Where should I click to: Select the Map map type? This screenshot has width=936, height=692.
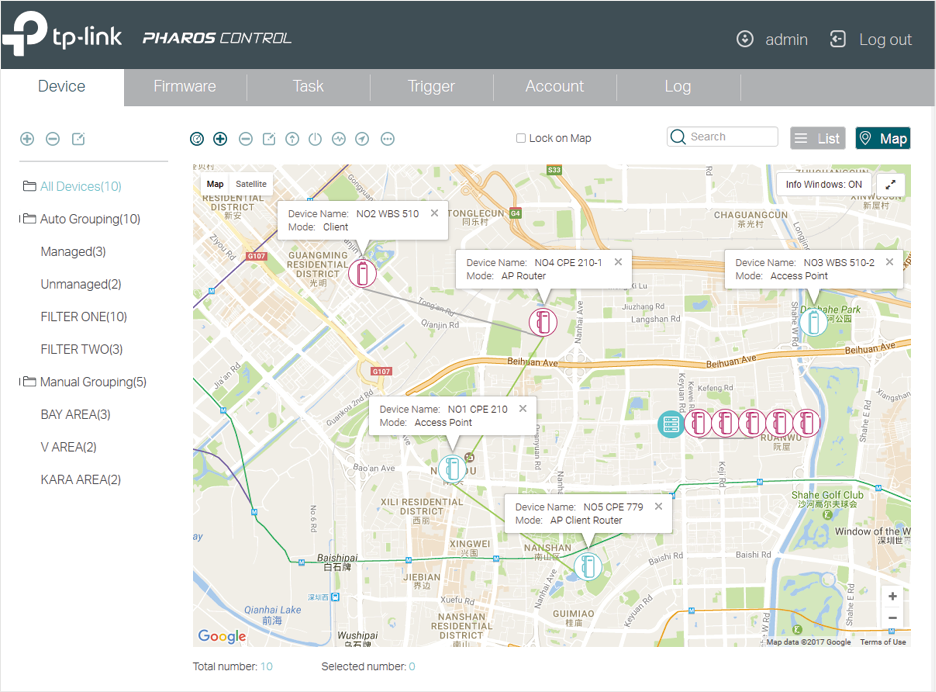click(215, 184)
